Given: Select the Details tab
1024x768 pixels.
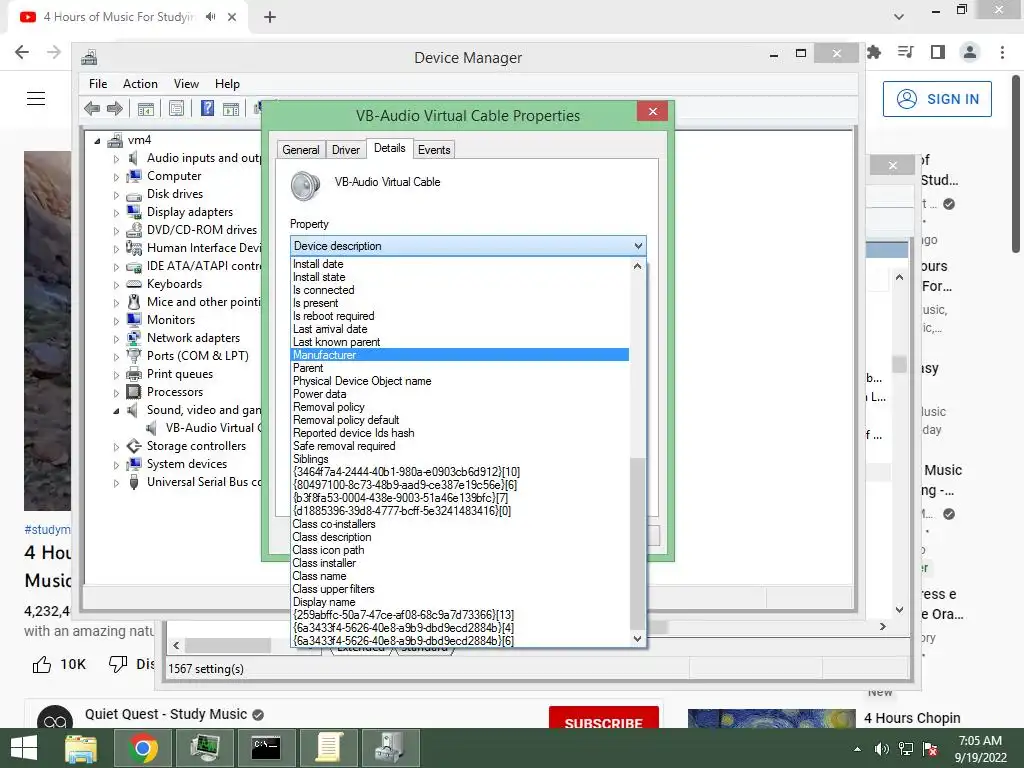Looking at the screenshot, I should pyautogui.click(x=389, y=148).
